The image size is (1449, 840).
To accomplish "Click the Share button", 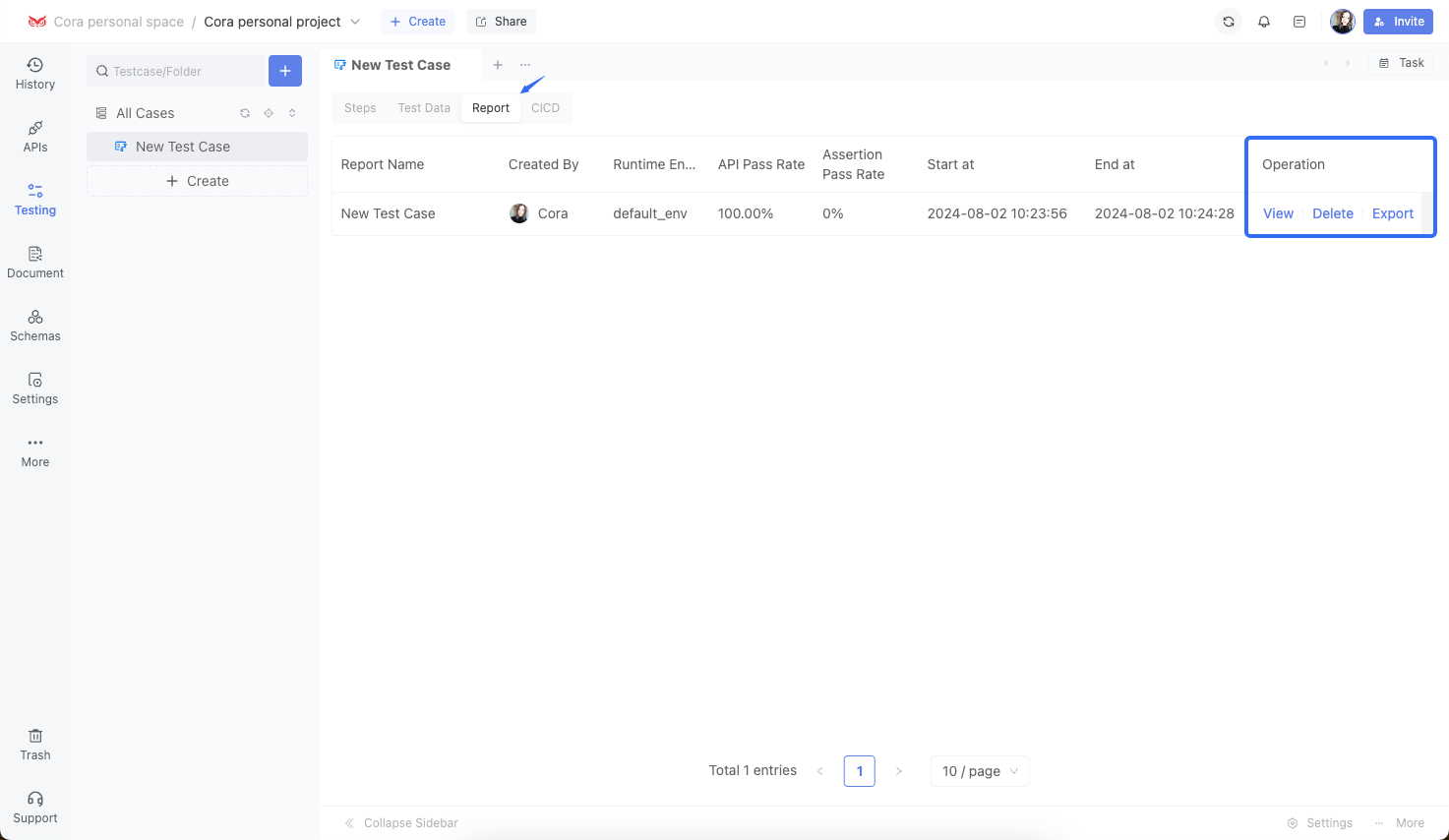I will point(501,22).
